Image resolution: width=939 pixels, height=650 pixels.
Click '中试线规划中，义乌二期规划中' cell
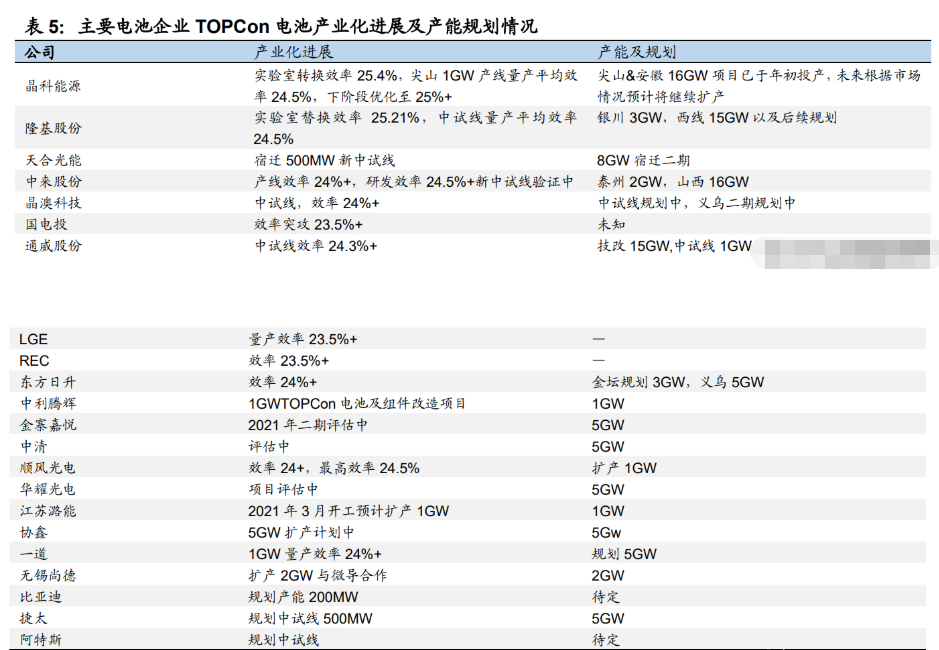tap(696, 203)
